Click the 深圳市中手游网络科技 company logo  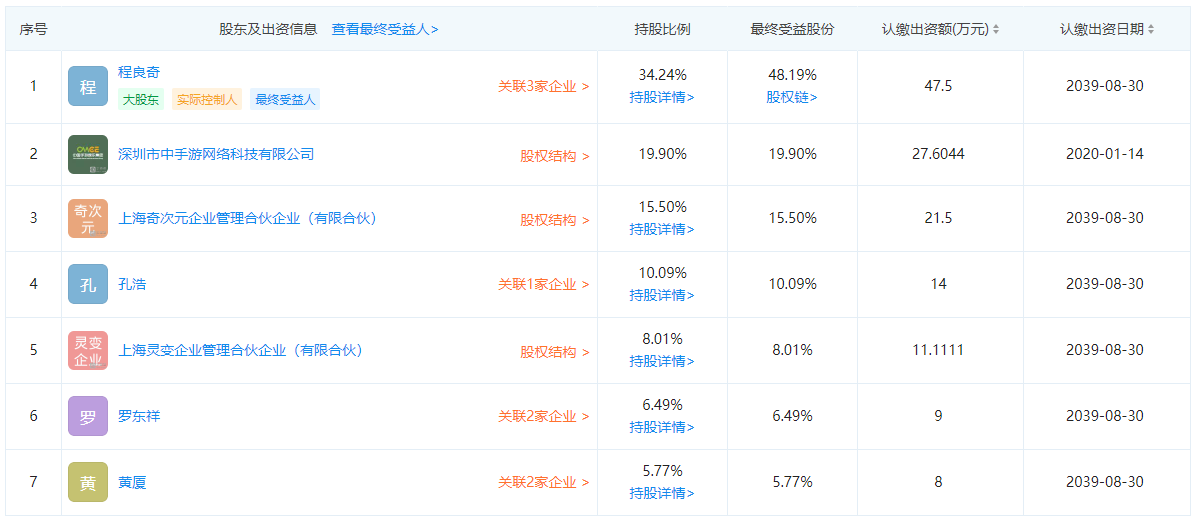(x=88, y=154)
